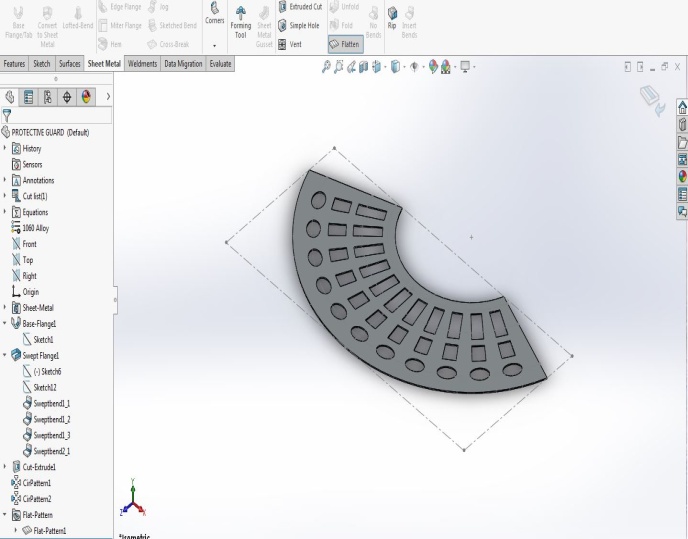
Task: Expand more manager tabs with chevron
Action: click(108, 97)
